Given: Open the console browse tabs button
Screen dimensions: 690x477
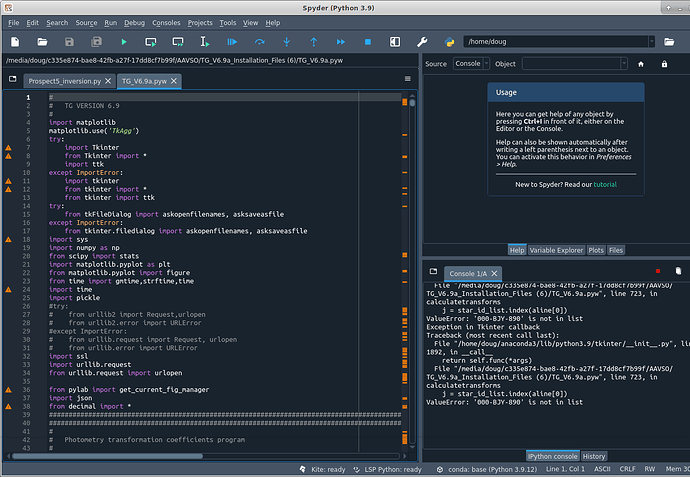Looking at the screenshot, I should click(x=433, y=272).
